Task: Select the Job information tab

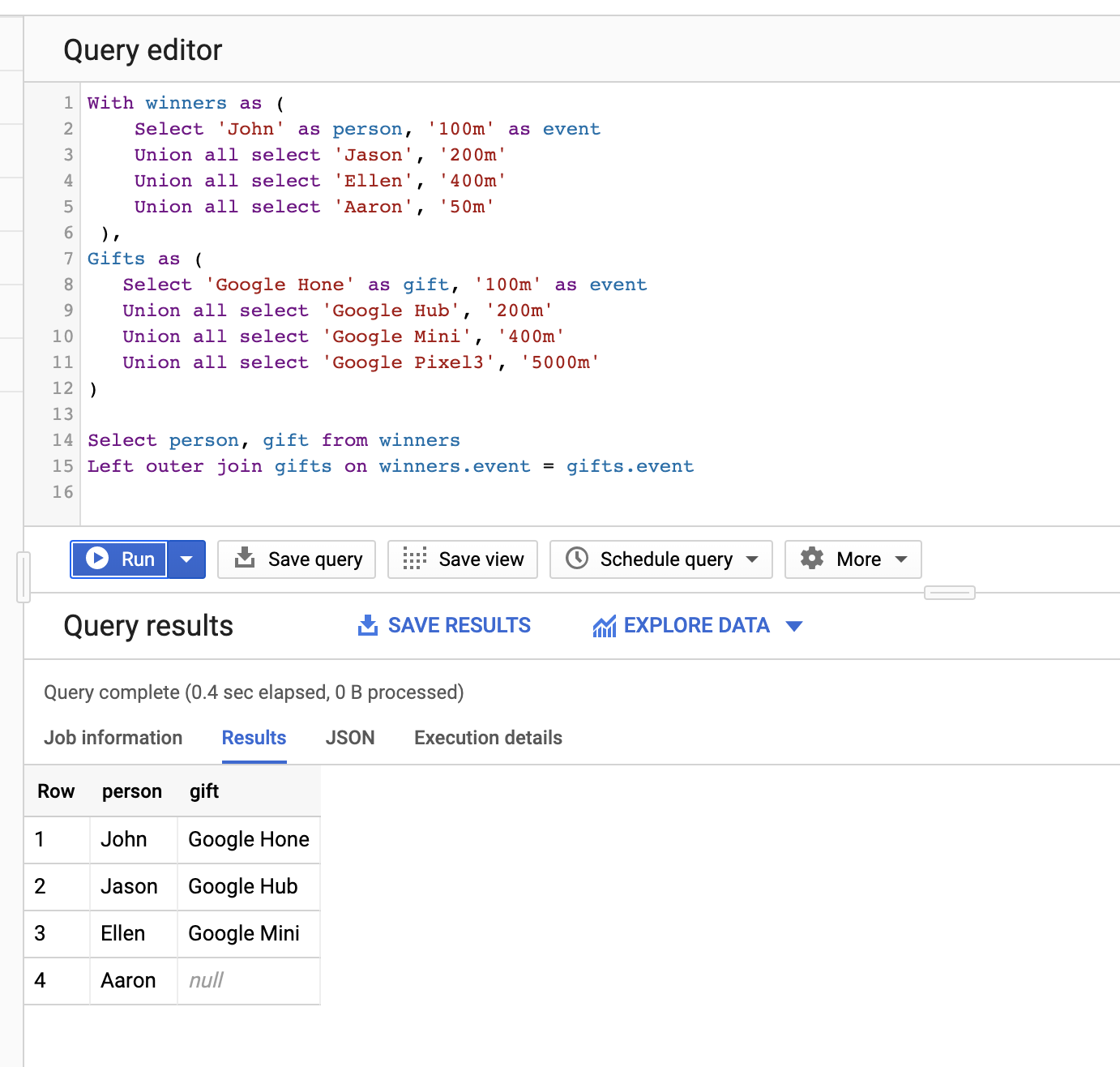Action: (113, 738)
